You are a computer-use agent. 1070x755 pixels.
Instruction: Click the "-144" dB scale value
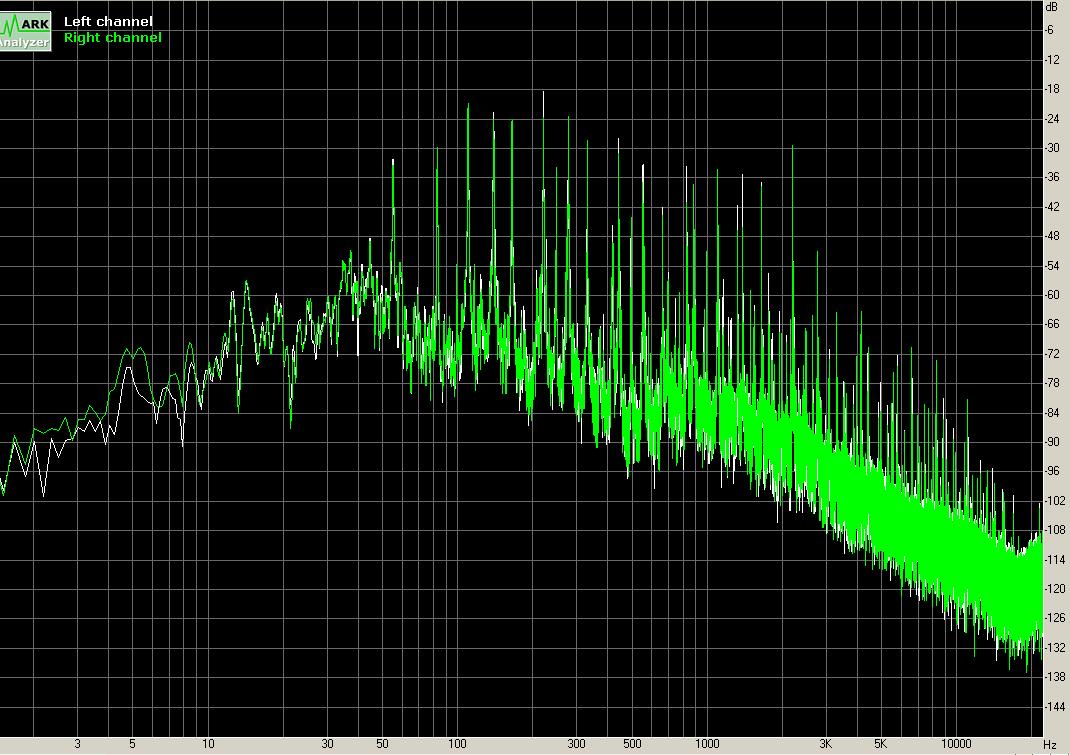[1054, 707]
